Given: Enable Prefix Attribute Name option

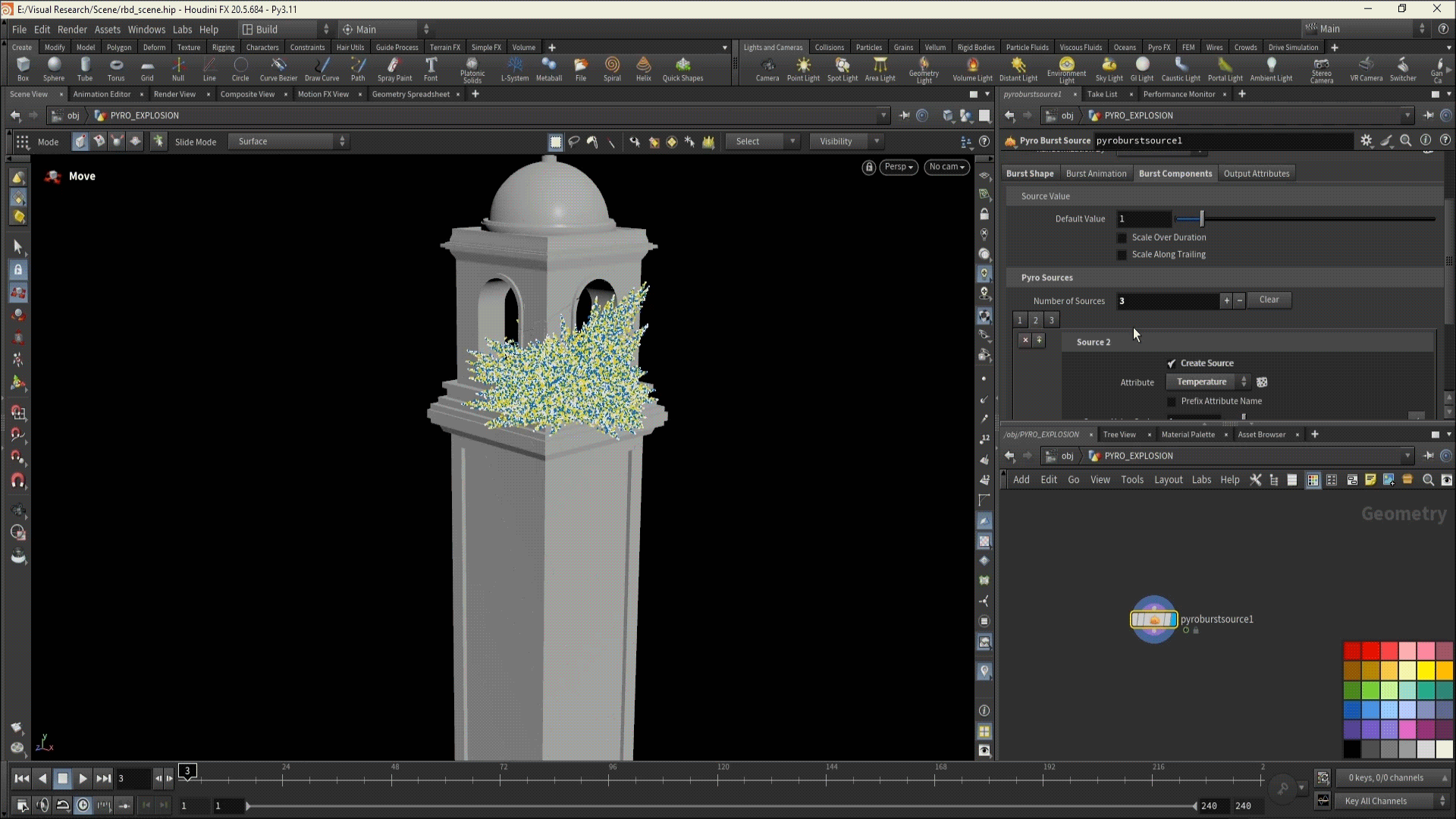Looking at the screenshot, I should [x=1172, y=401].
